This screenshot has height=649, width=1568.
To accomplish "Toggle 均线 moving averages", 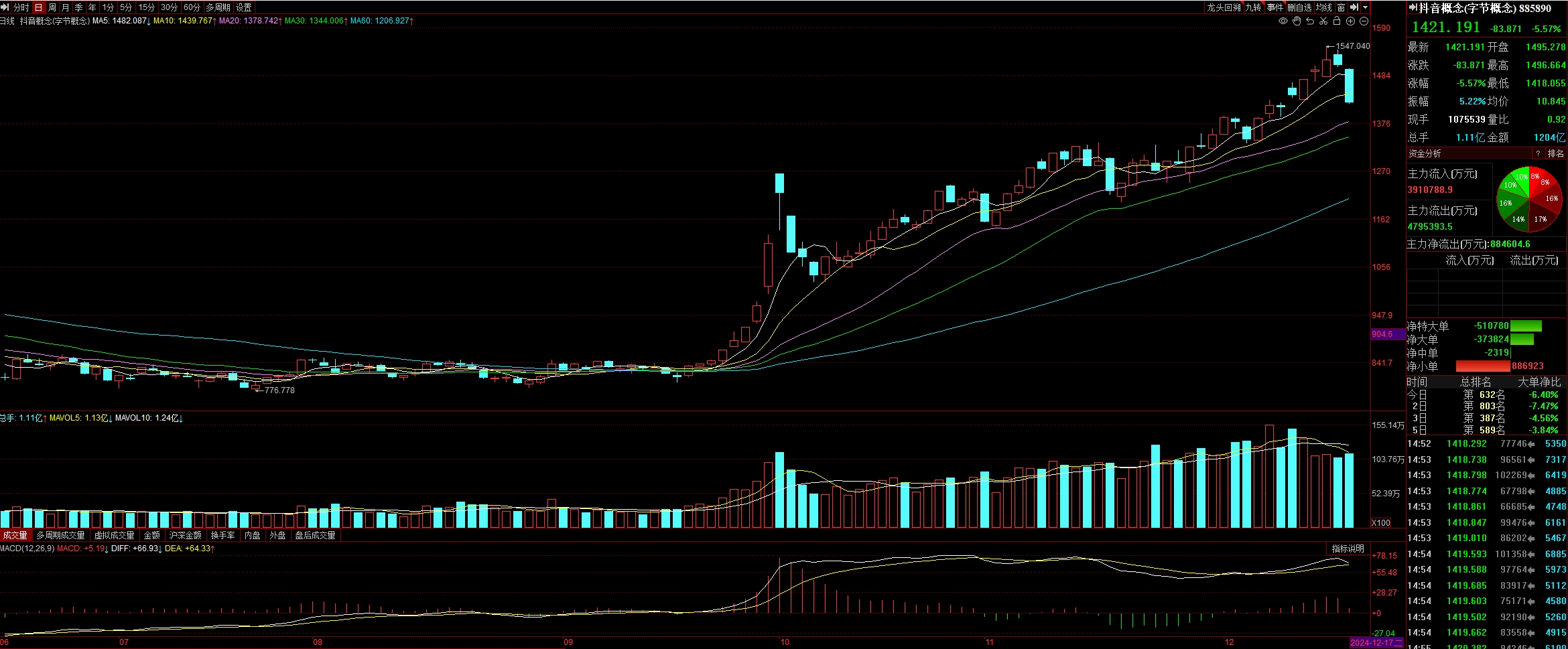I will 1323,7.
